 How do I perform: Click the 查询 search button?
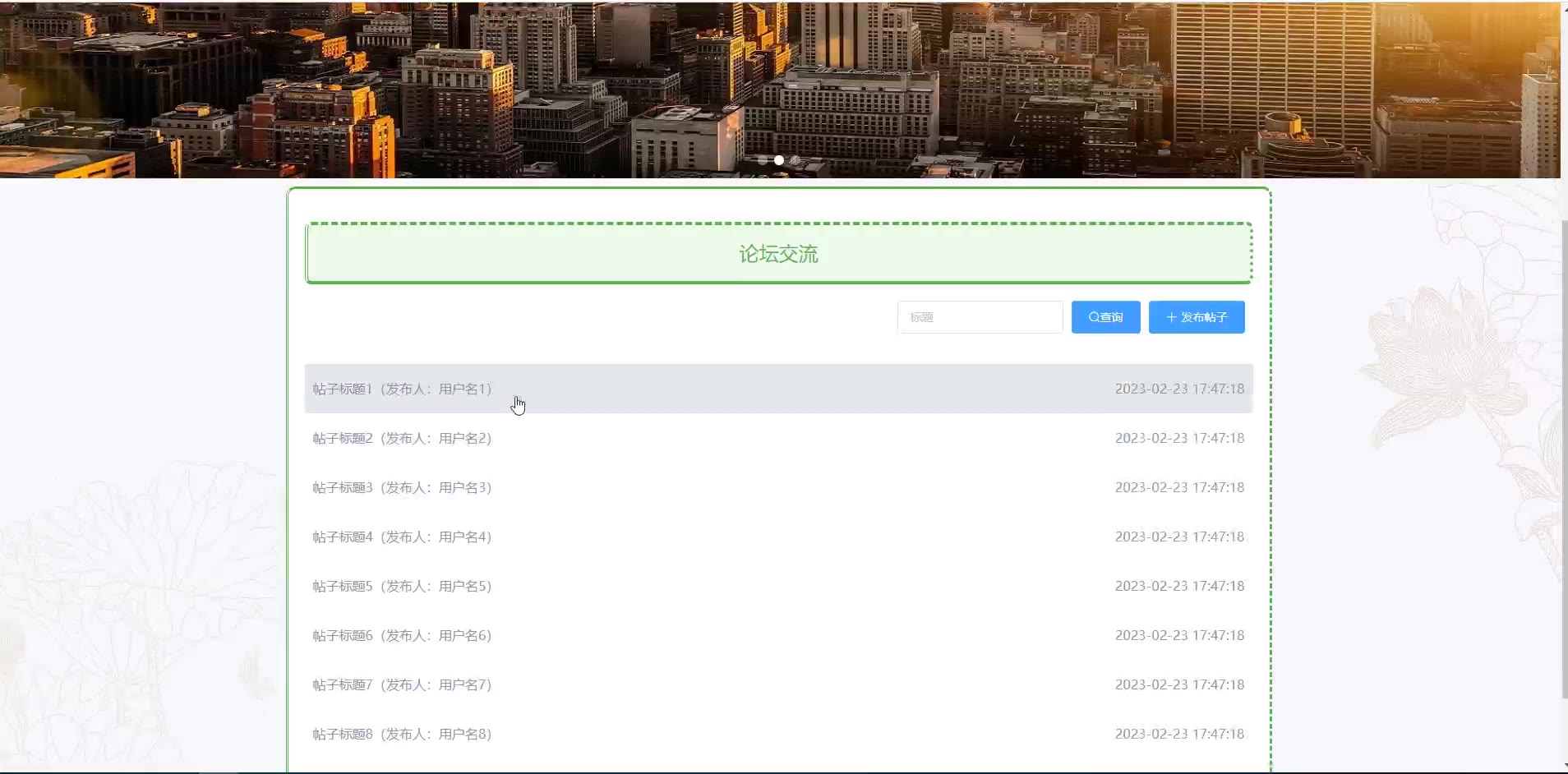[1105, 317]
